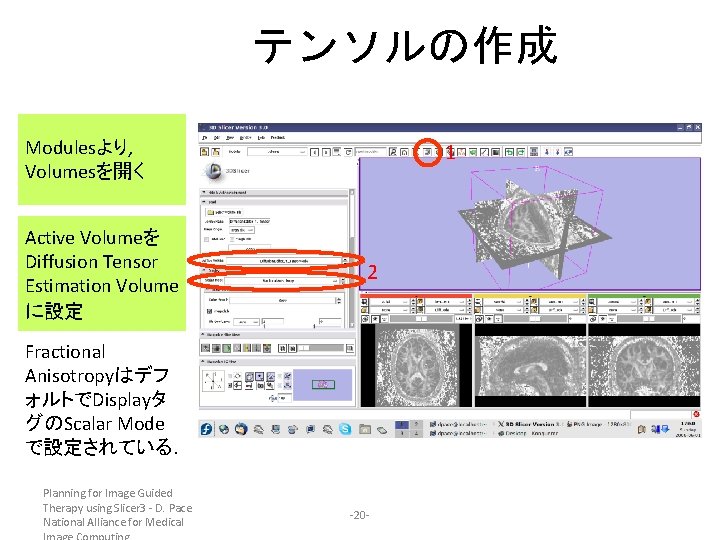720x540 pixels.
Task: Open the Modules selector dropdown
Action: coord(277,152)
